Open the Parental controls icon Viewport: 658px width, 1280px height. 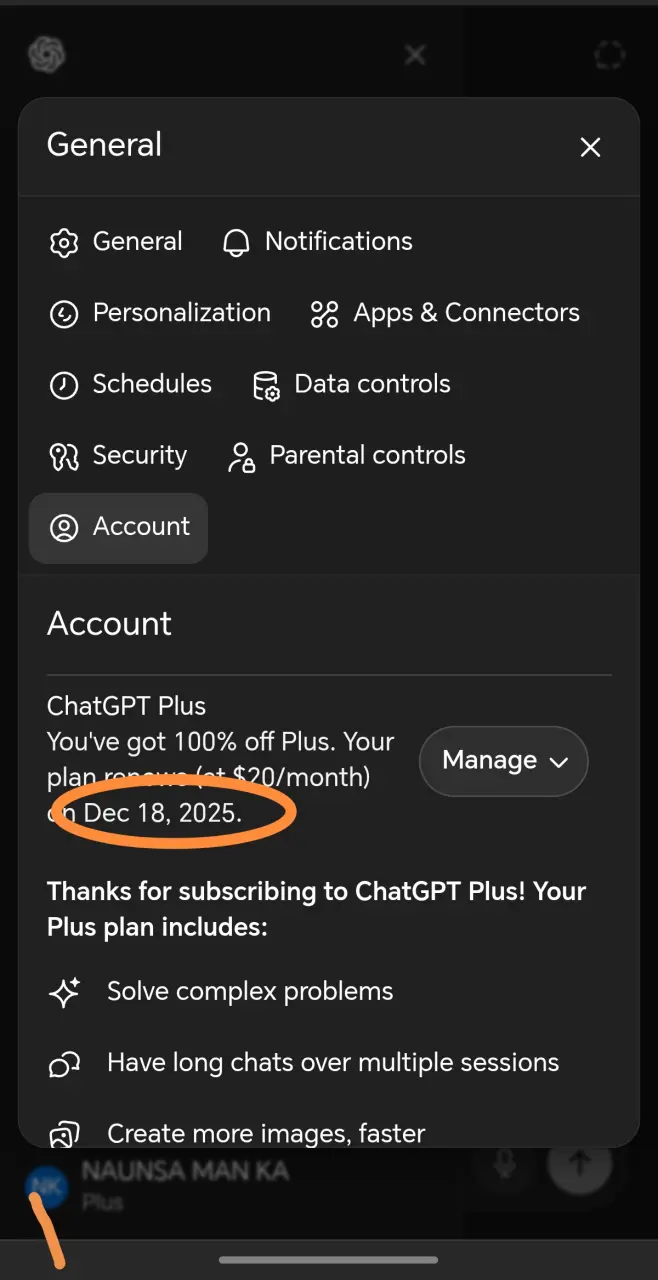(241, 456)
